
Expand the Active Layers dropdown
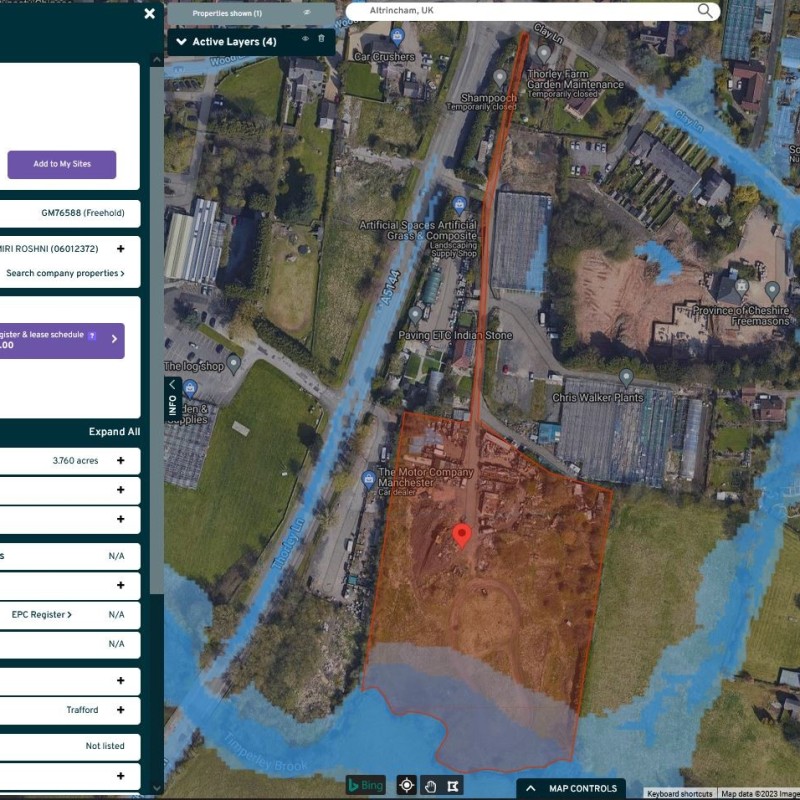(181, 42)
